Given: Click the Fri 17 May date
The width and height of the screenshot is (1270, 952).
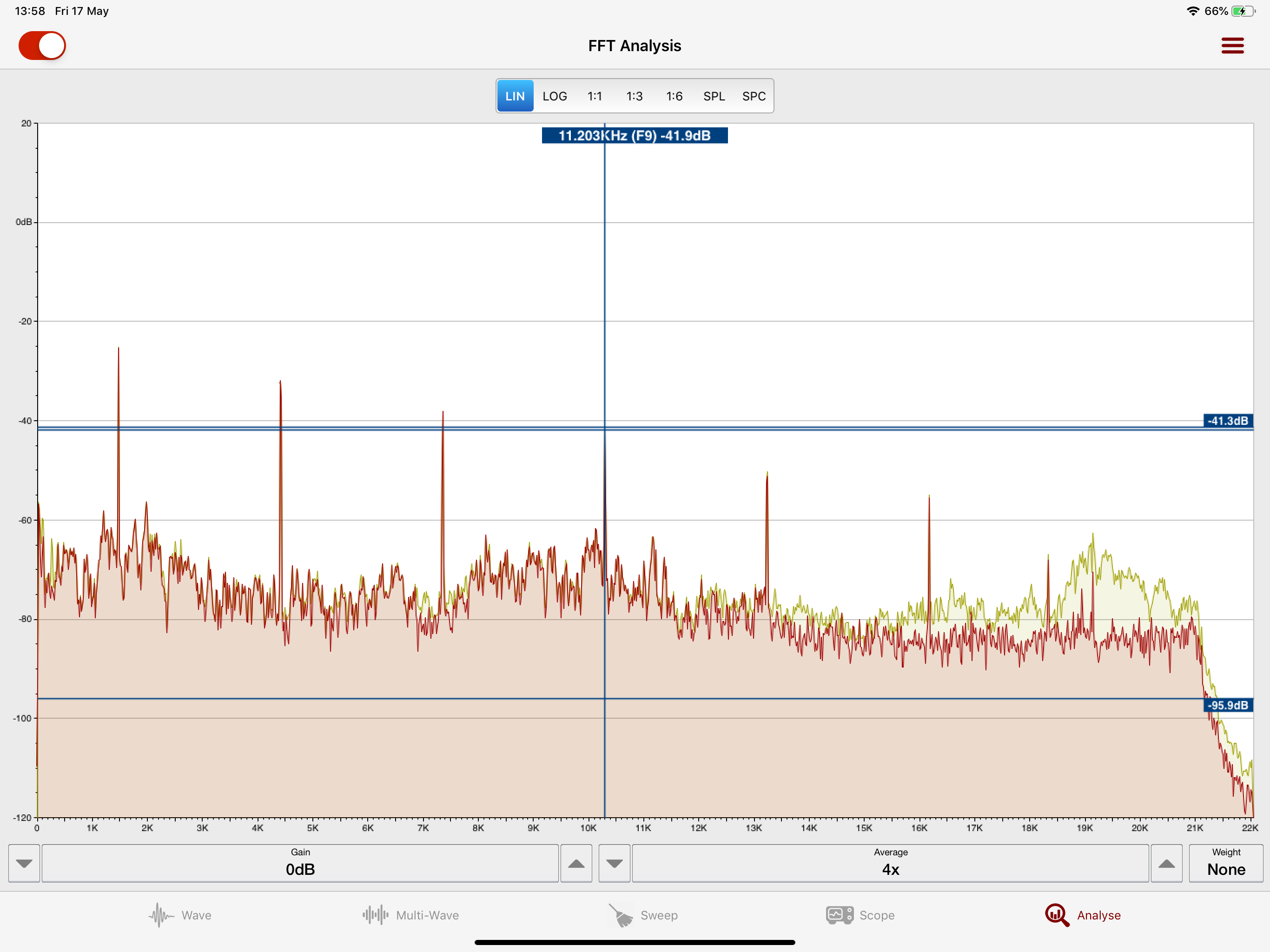Looking at the screenshot, I should pyautogui.click(x=81, y=11).
